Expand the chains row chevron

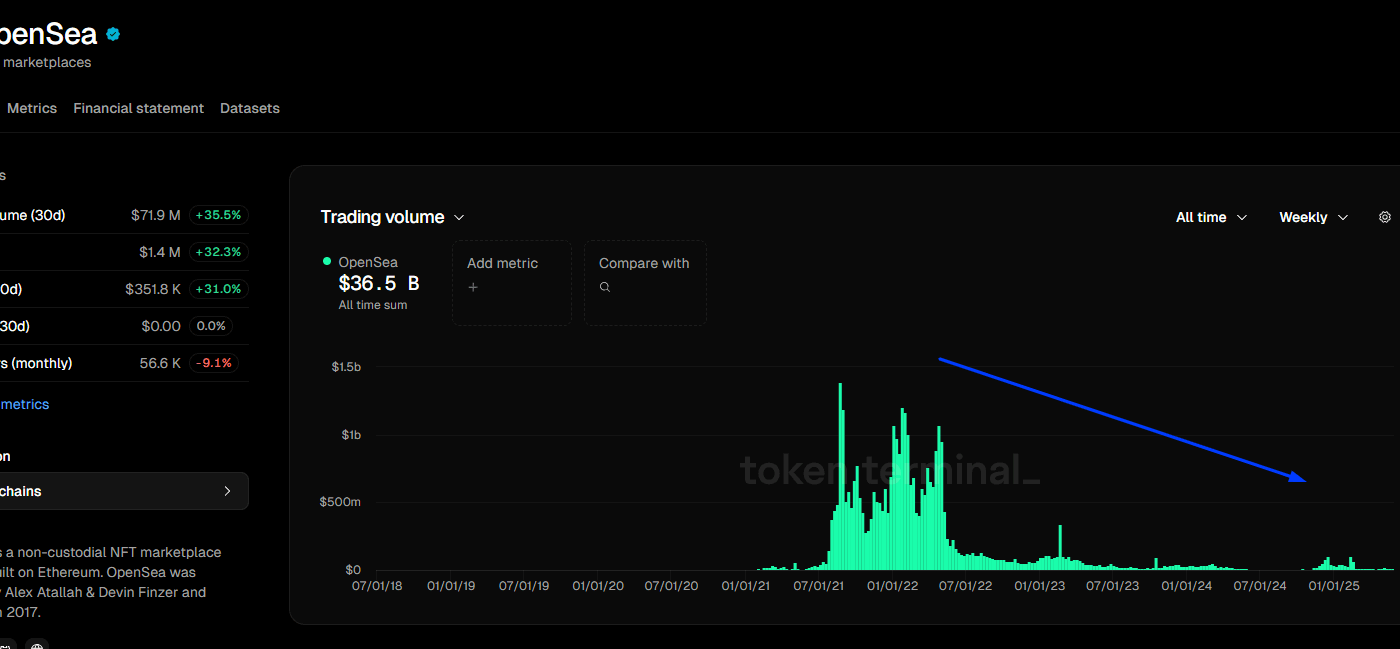tap(227, 491)
